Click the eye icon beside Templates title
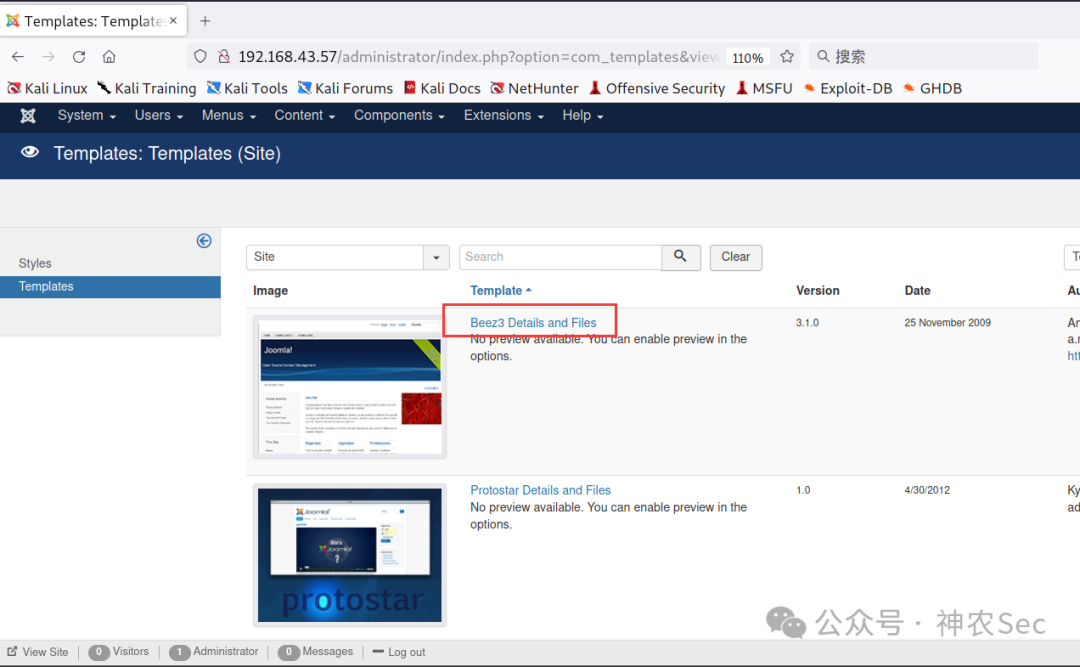This screenshot has width=1080, height=667. coord(30,152)
